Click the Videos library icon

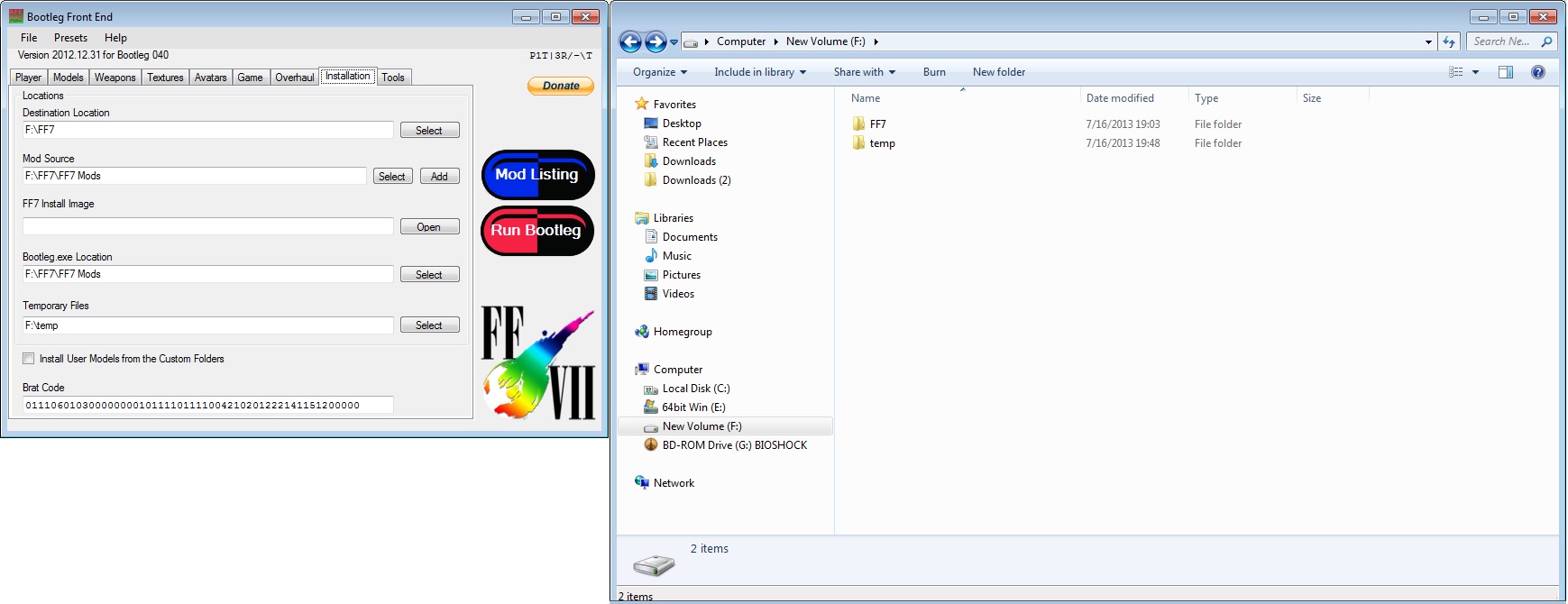(651, 293)
